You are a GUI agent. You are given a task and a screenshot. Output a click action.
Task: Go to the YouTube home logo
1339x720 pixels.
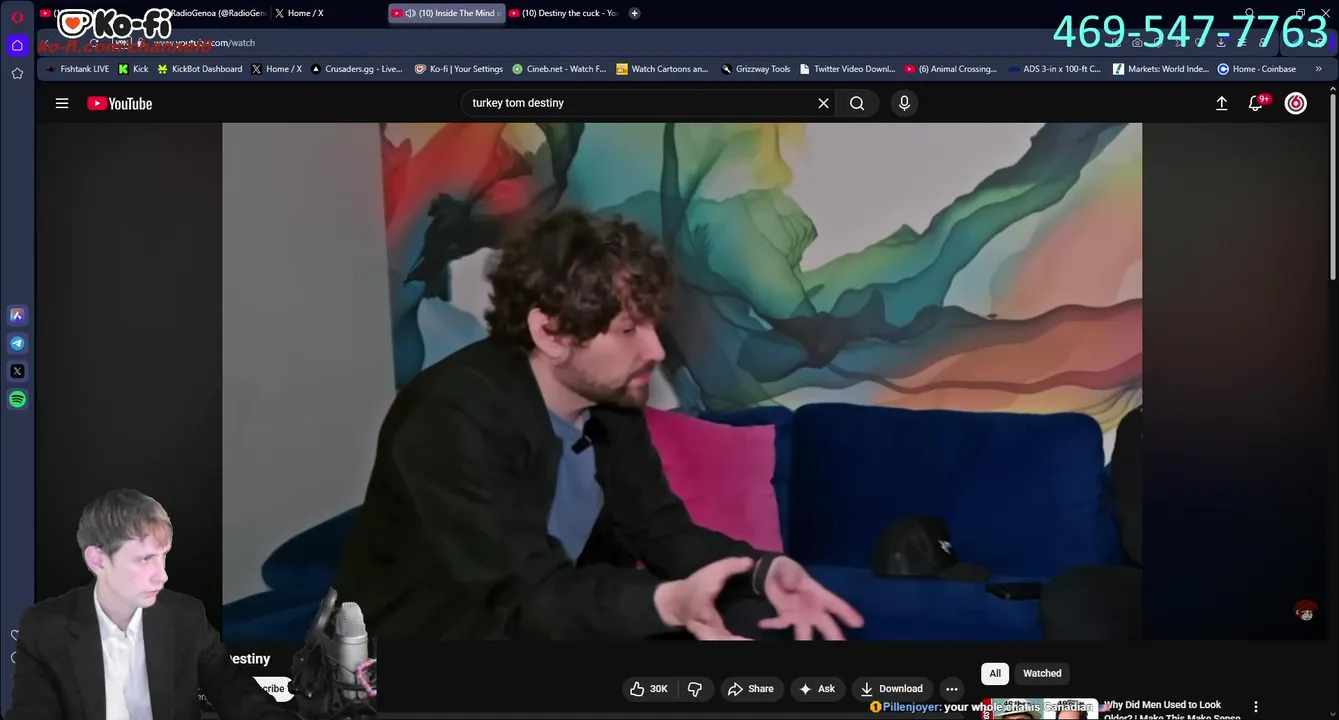tap(120, 103)
